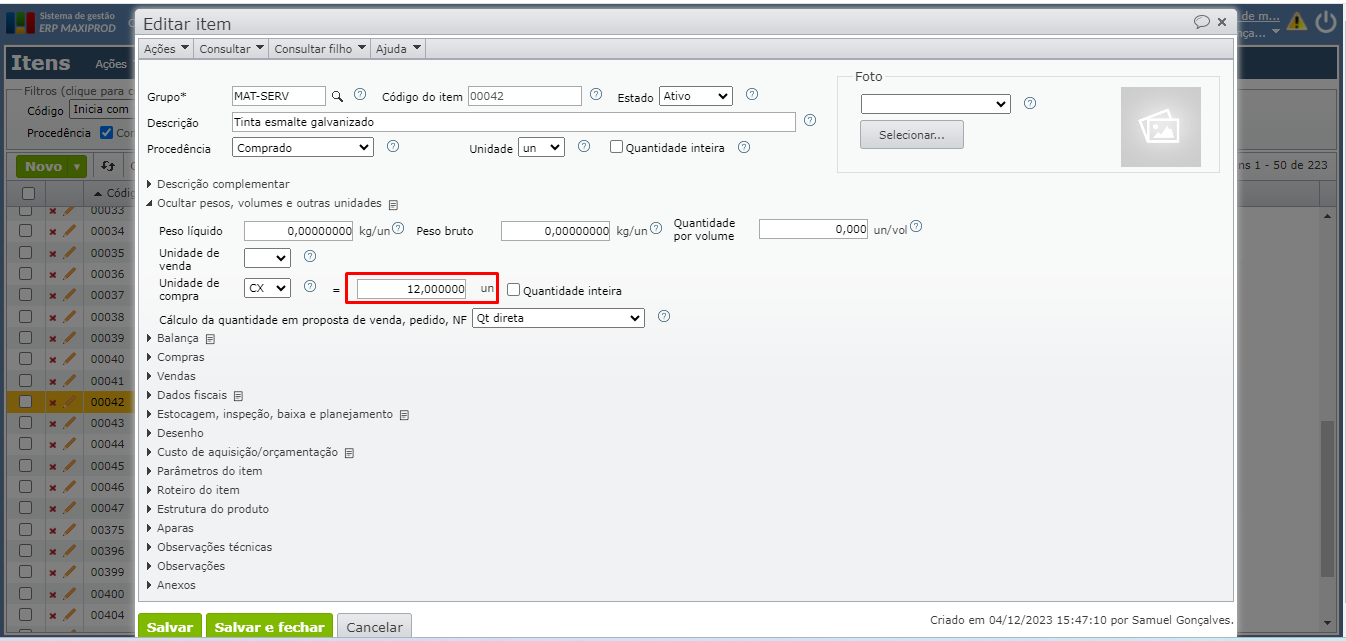Click note icon beside Custo de aquisição
This screenshot has height=641, width=1346.
click(349, 453)
